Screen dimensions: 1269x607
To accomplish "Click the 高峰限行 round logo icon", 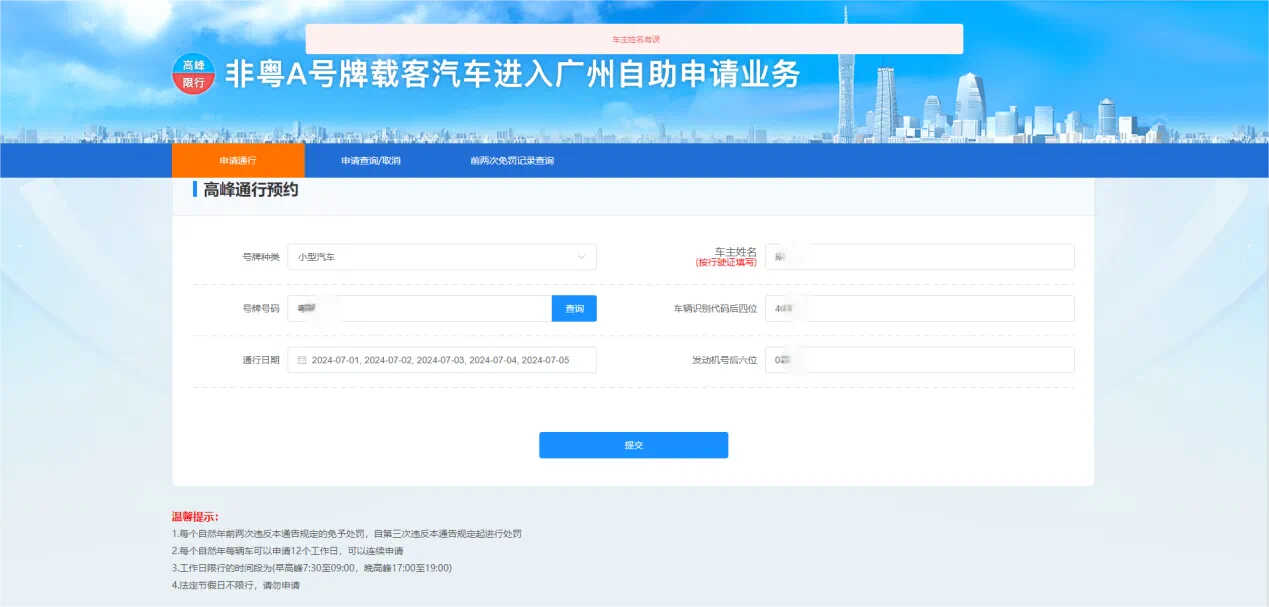I will pyautogui.click(x=193, y=74).
